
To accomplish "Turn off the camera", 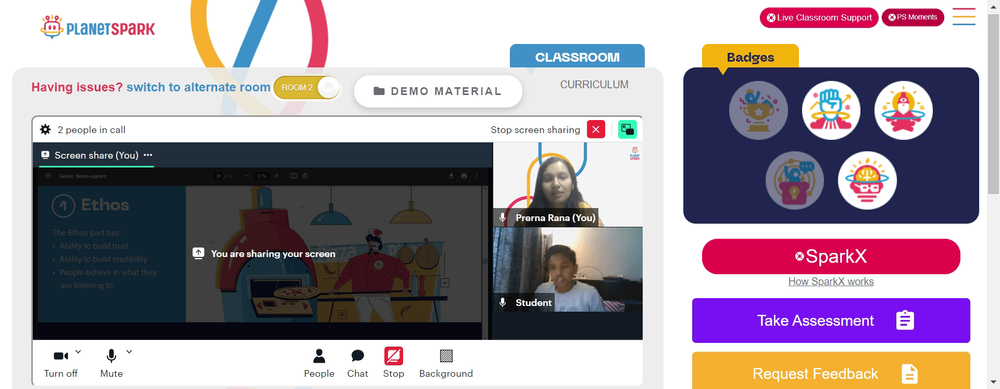I will pyautogui.click(x=61, y=363).
